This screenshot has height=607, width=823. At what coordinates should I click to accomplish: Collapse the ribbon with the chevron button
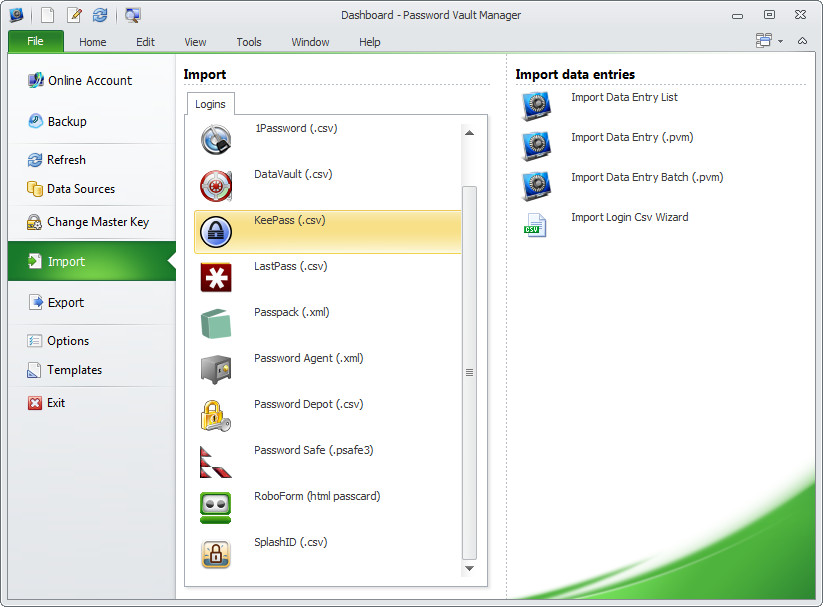pos(803,40)
